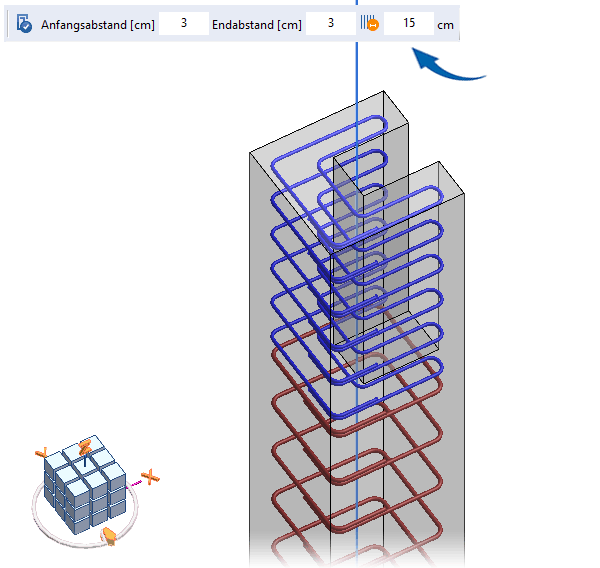Click the Endabstand [cm] label

click(x=257, y=25)
